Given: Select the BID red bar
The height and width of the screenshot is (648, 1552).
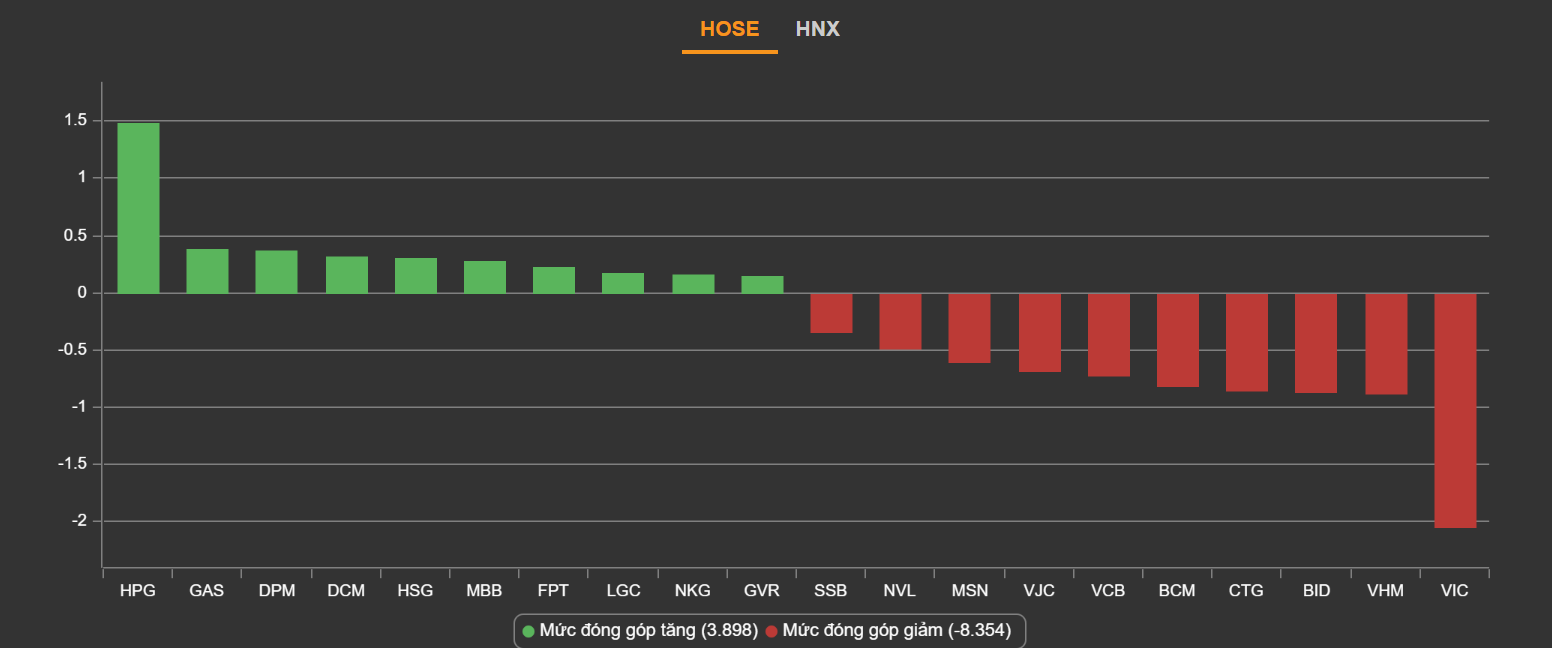Looking at the screenshot, I should 1316,342.
